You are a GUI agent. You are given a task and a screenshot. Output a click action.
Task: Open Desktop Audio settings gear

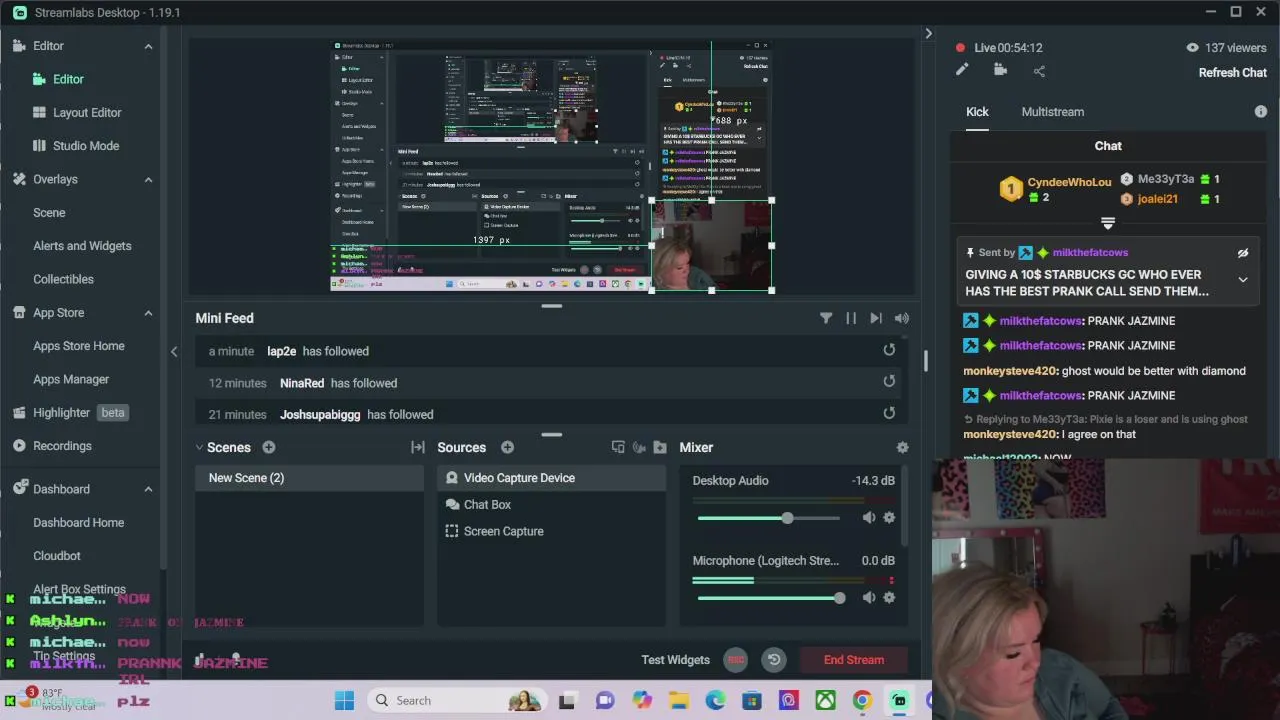tap(889, 517)
